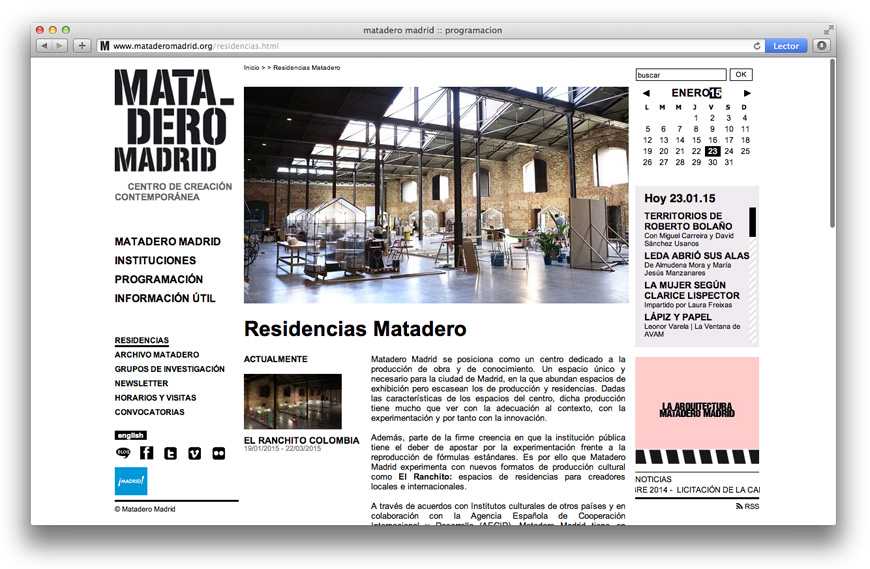
Task: Open GRUPOS DE INVESTIGACIÓN link
Action: click(170, 369)
